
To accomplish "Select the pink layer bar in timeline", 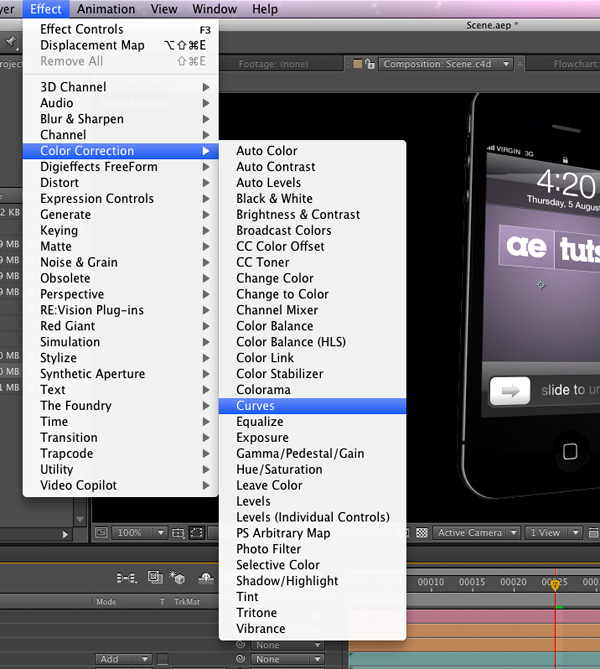I will tap(503, 617).
